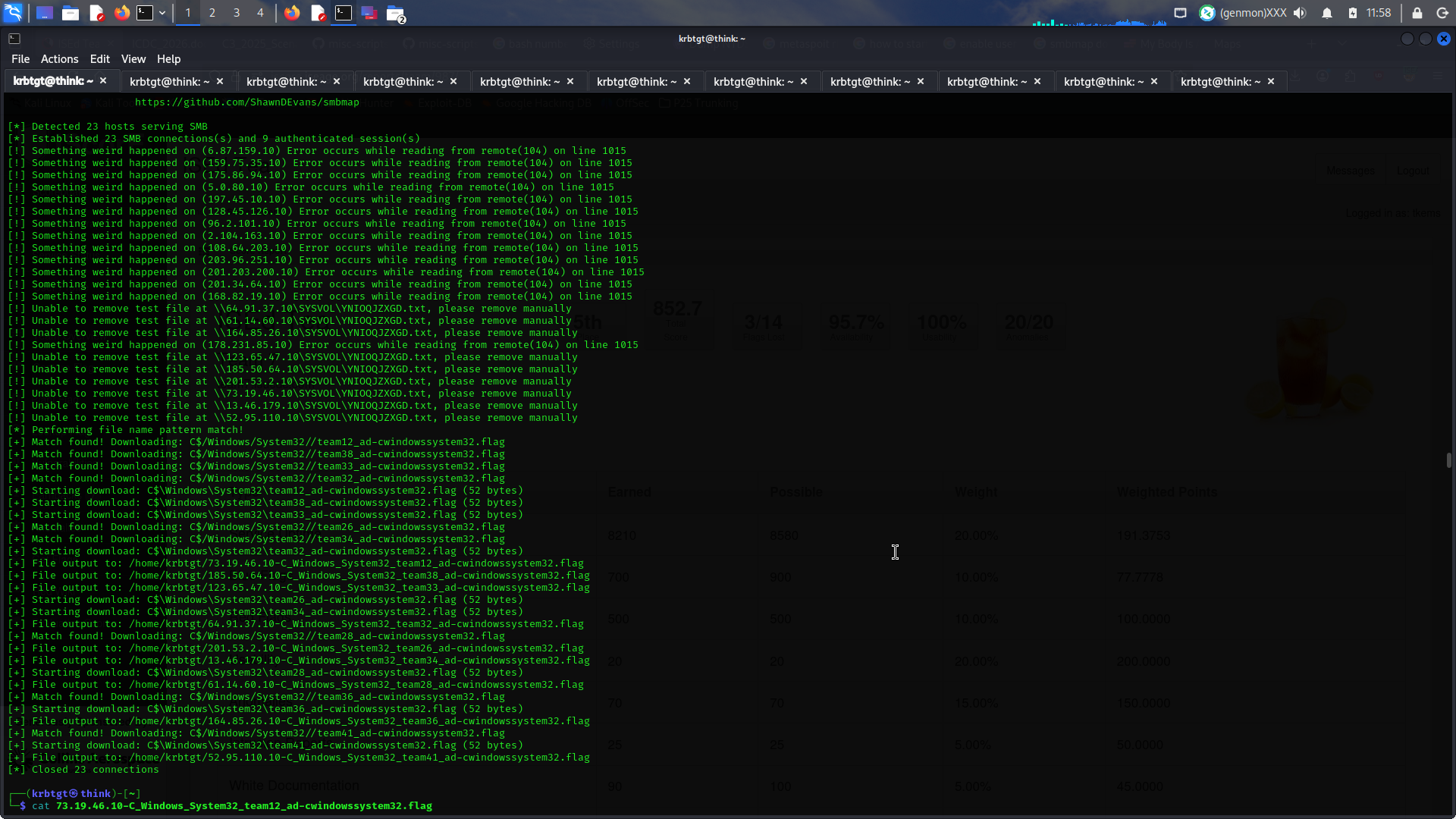
Task: Open notifications bell icon
Action: (1326, 13)
